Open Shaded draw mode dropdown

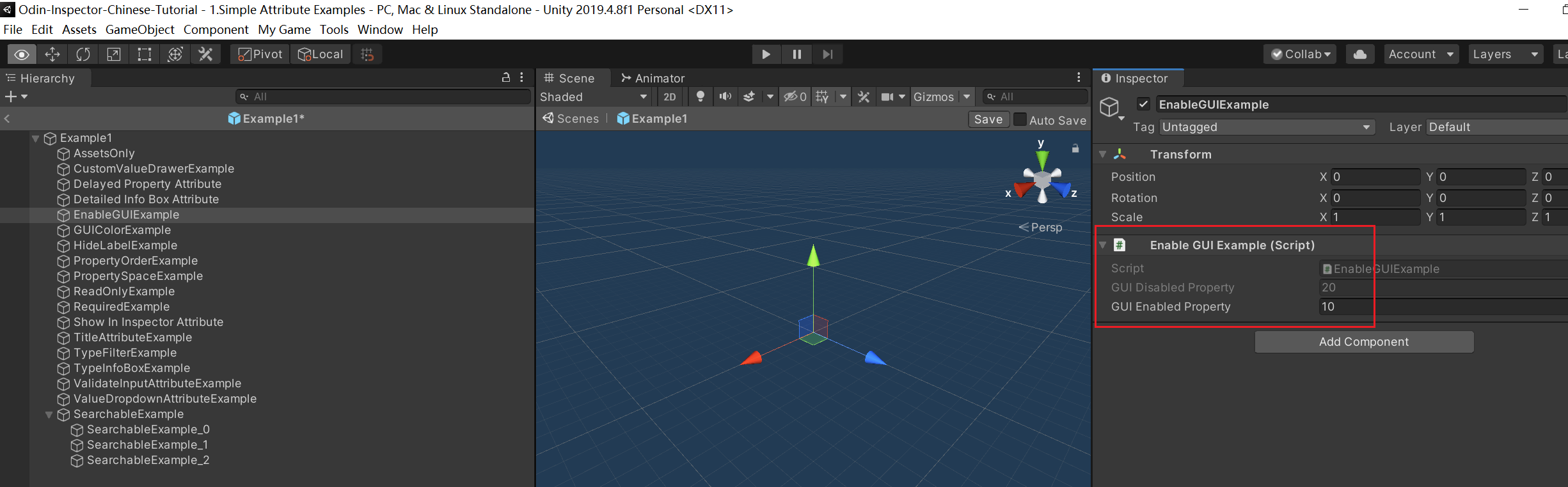pos(594,97)
